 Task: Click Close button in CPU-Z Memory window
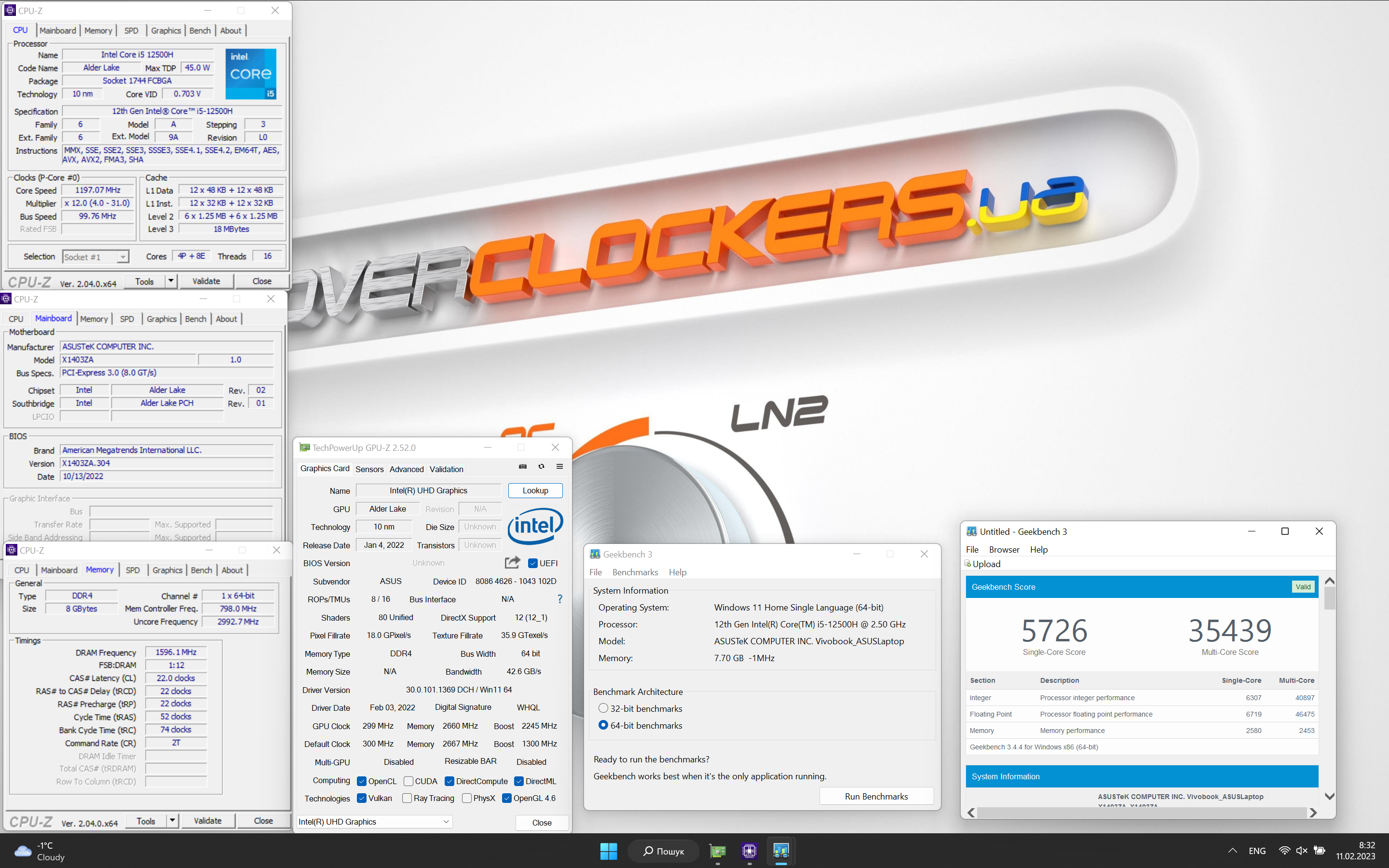point(263,820)
